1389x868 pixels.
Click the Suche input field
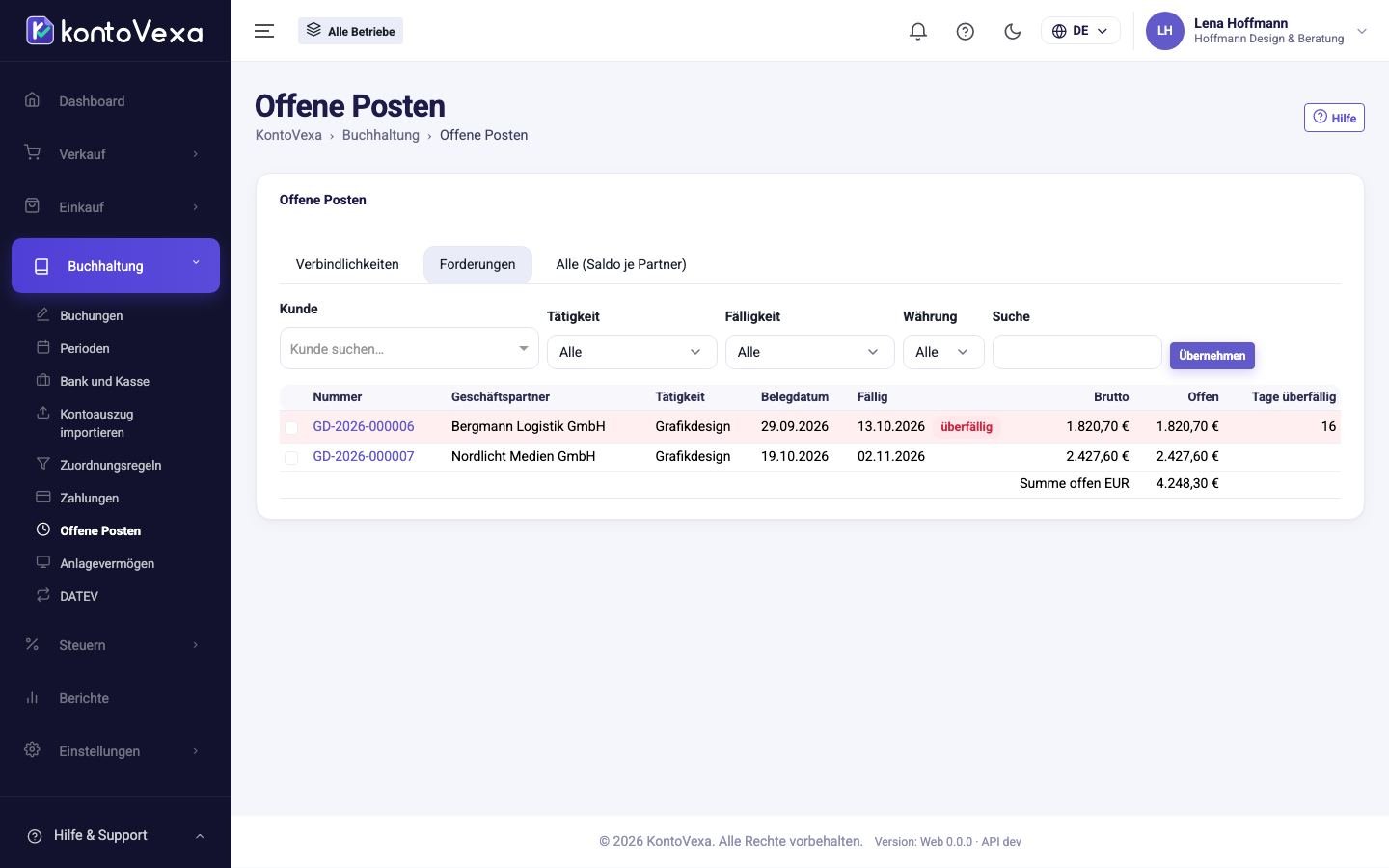1076,352
